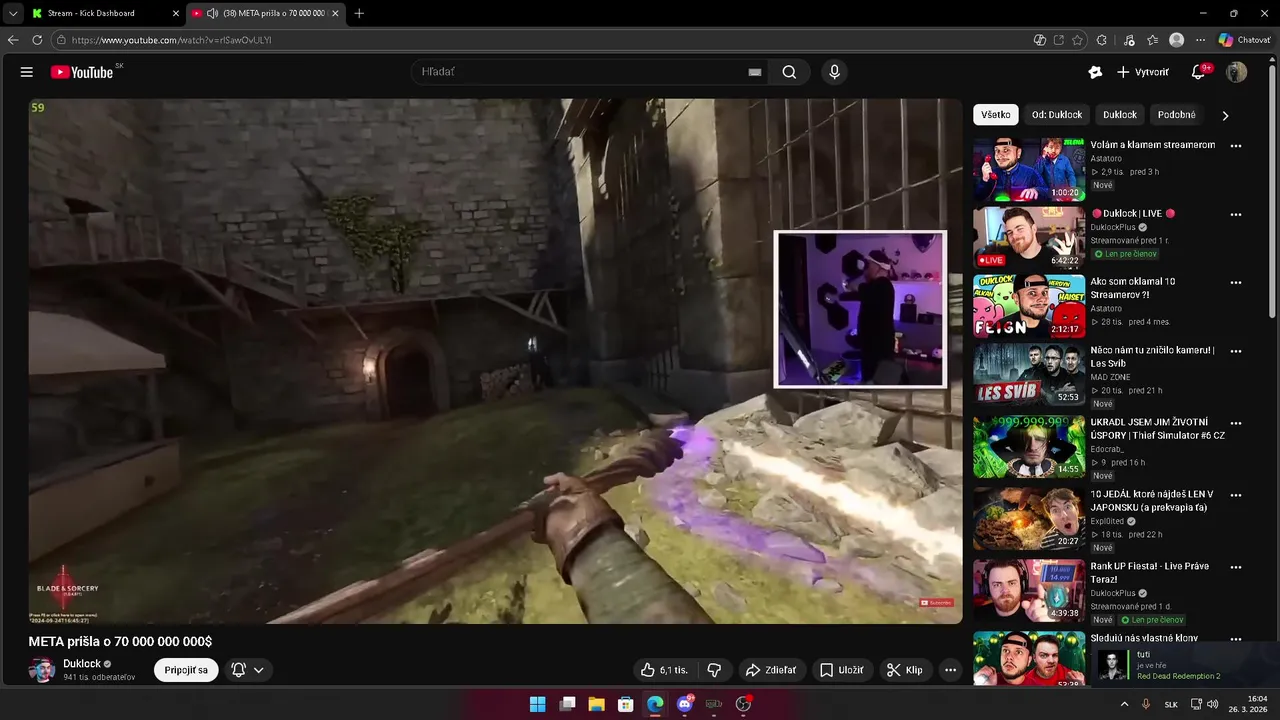Open the on-screen keyboard in search box
Image resolution: width=1280 pixels, height=720 pixels.
tap(755, 72)
